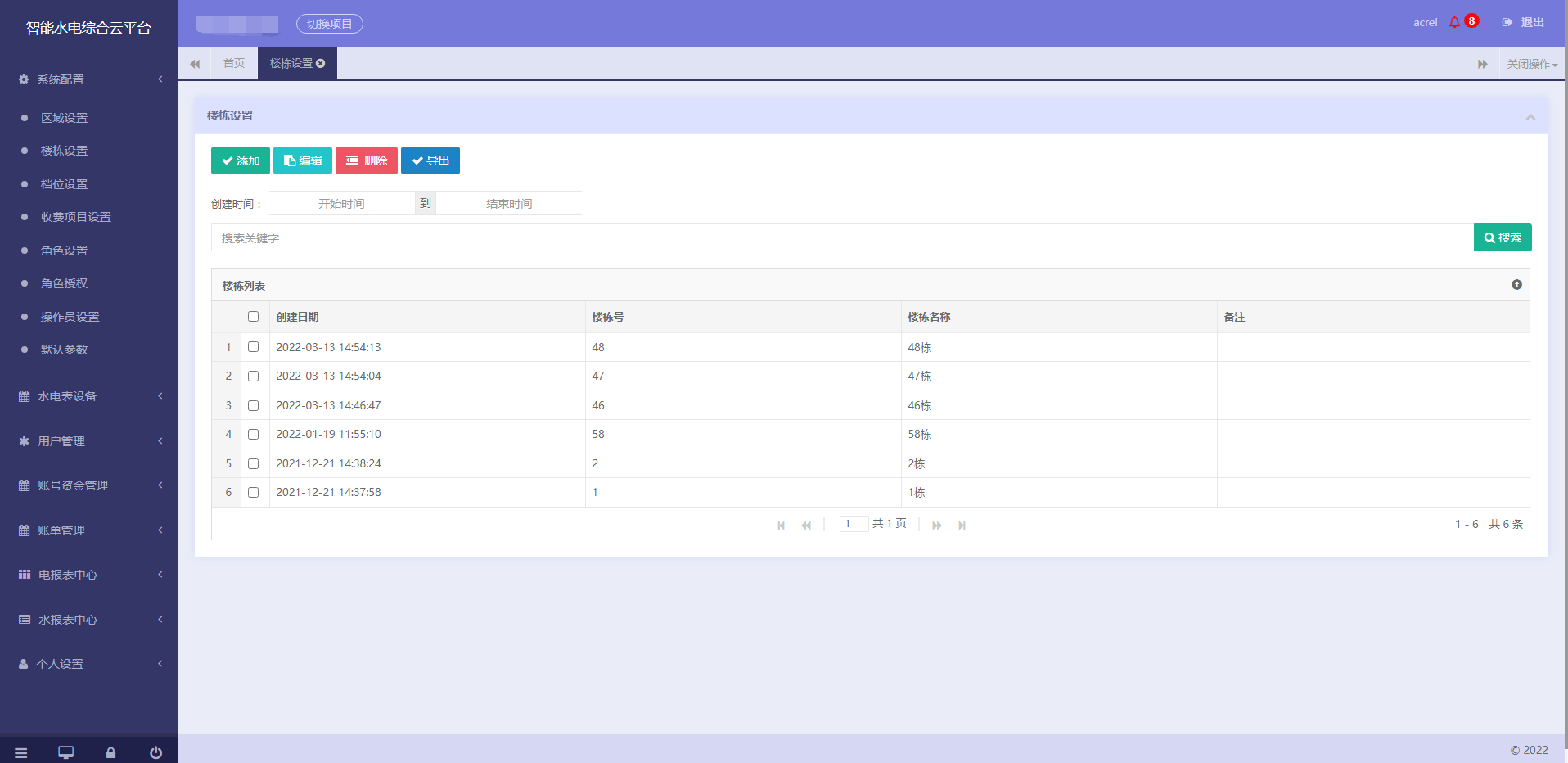
Task: Click the blue 导出 button
Action: point(430,160)
